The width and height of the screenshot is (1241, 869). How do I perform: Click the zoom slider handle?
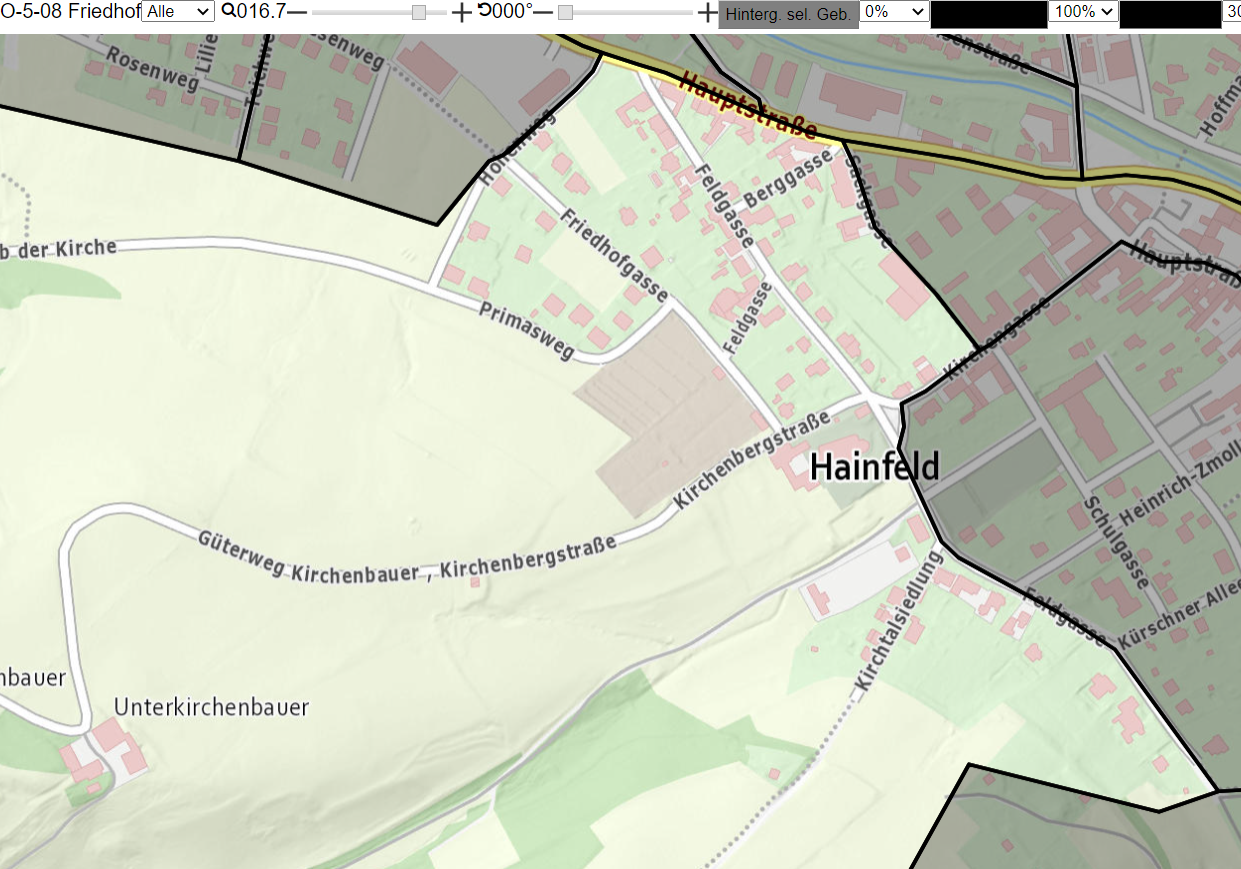point(419,12)
